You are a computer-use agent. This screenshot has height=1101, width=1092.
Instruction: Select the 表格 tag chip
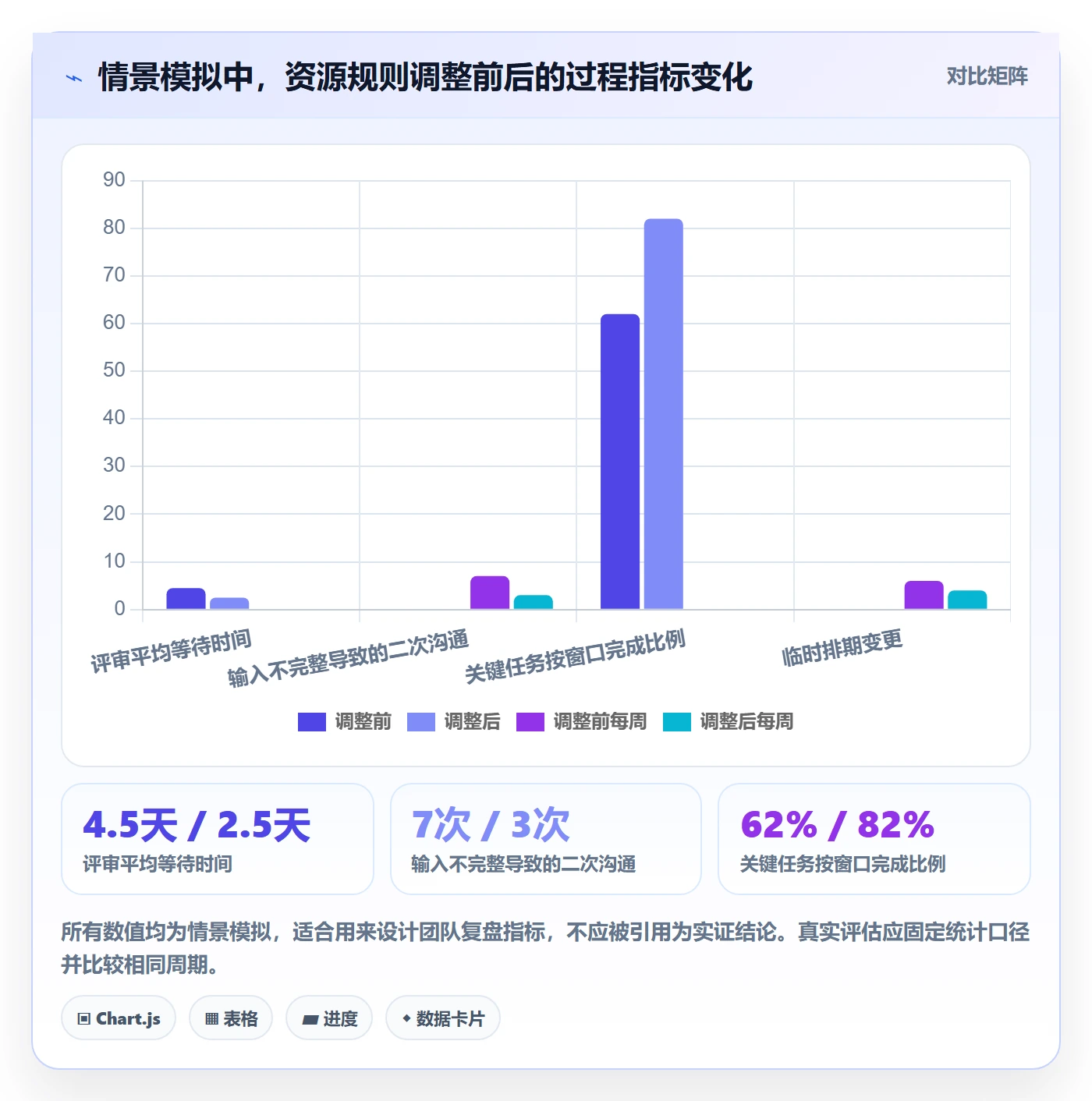[x=231, y=1018]
